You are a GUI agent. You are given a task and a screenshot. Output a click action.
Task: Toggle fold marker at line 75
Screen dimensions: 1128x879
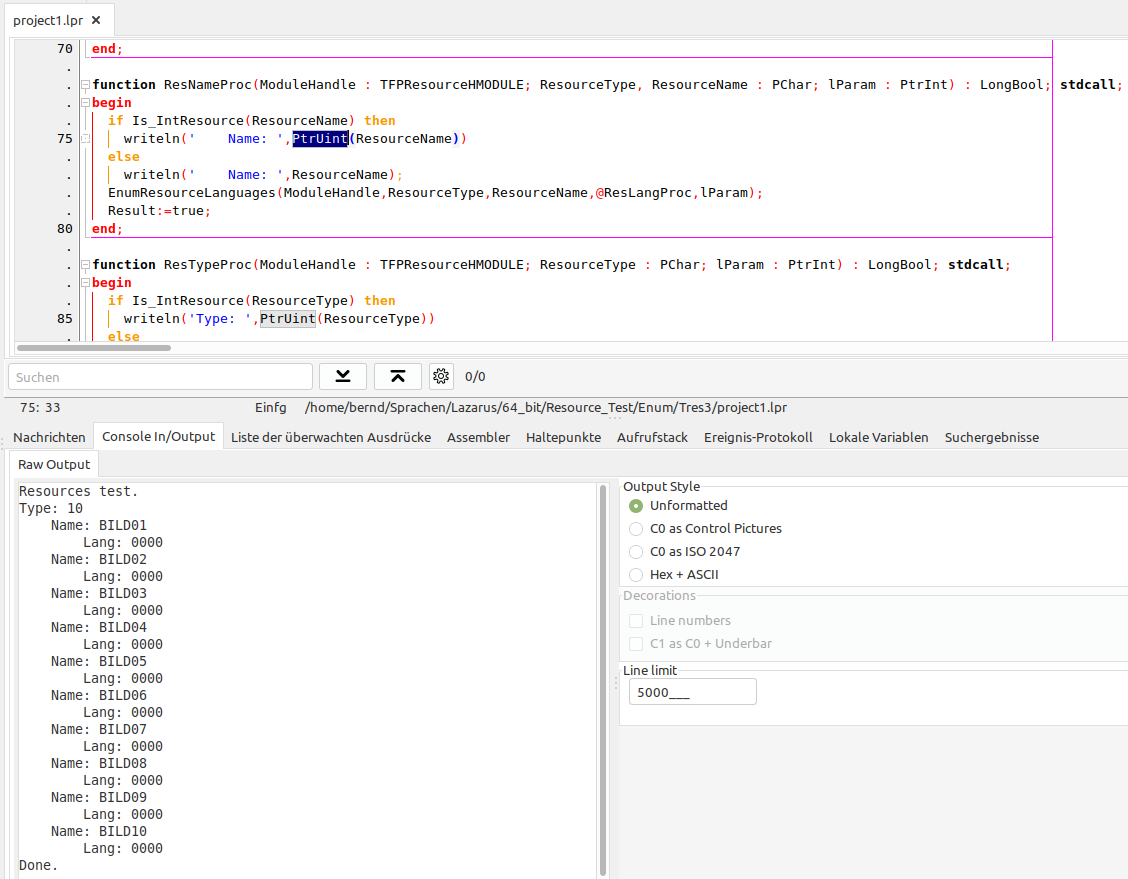coord(85,139)
